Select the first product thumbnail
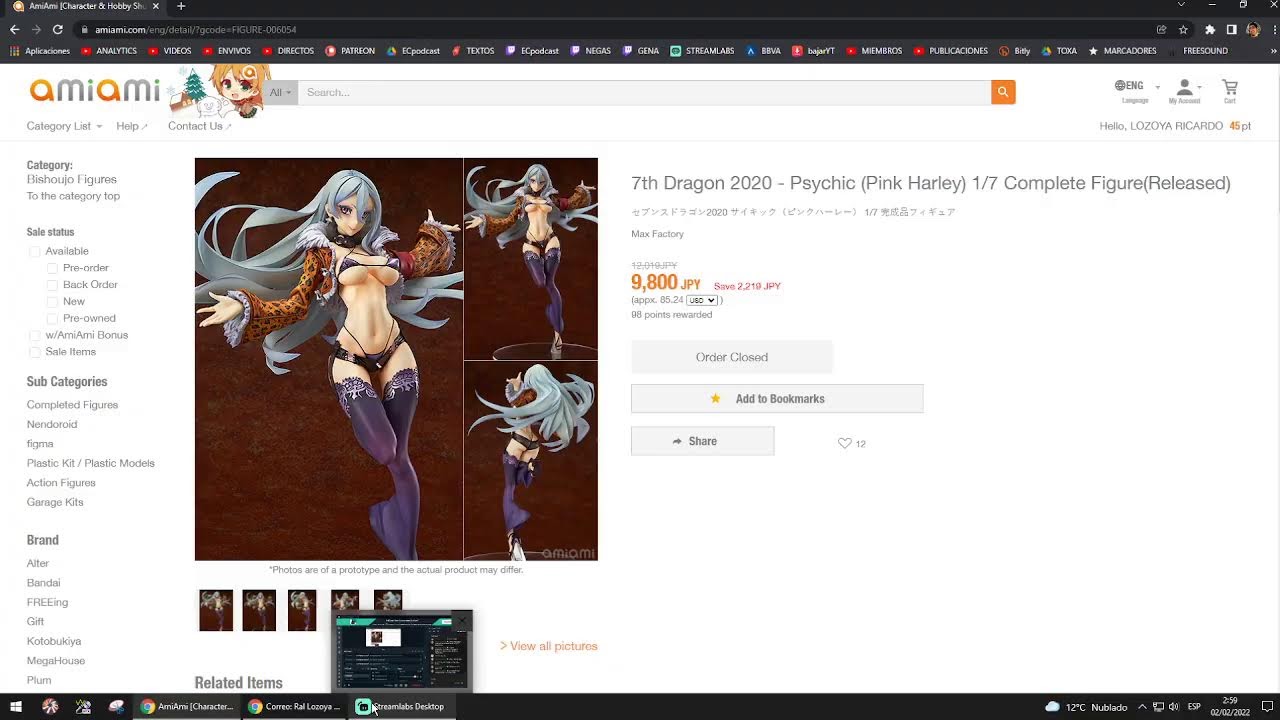This screenshot has height=720, width=1280. 216,610
